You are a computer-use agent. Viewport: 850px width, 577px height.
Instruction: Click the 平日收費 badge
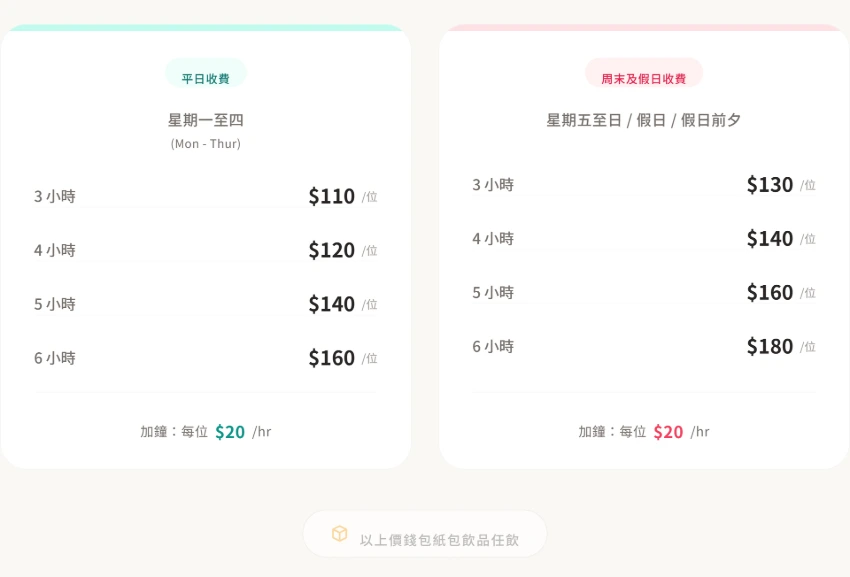click(205, 78)
